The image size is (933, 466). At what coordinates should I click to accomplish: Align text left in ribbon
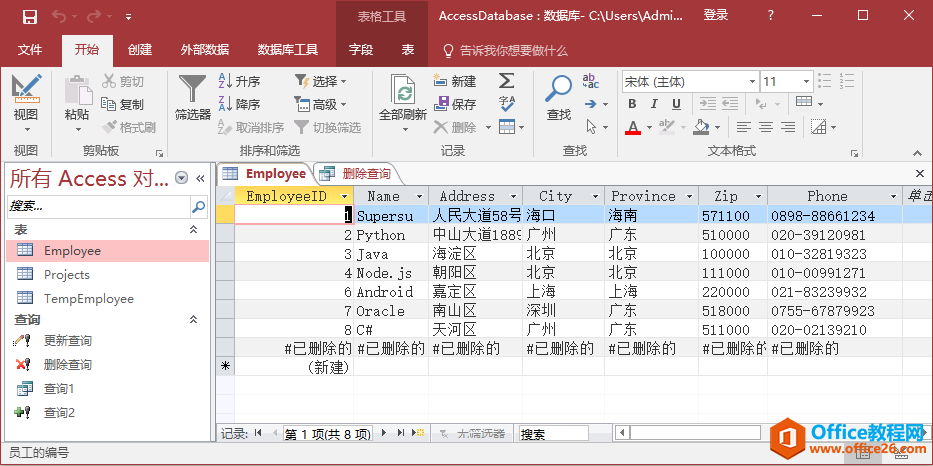click(x=743, y=127)
